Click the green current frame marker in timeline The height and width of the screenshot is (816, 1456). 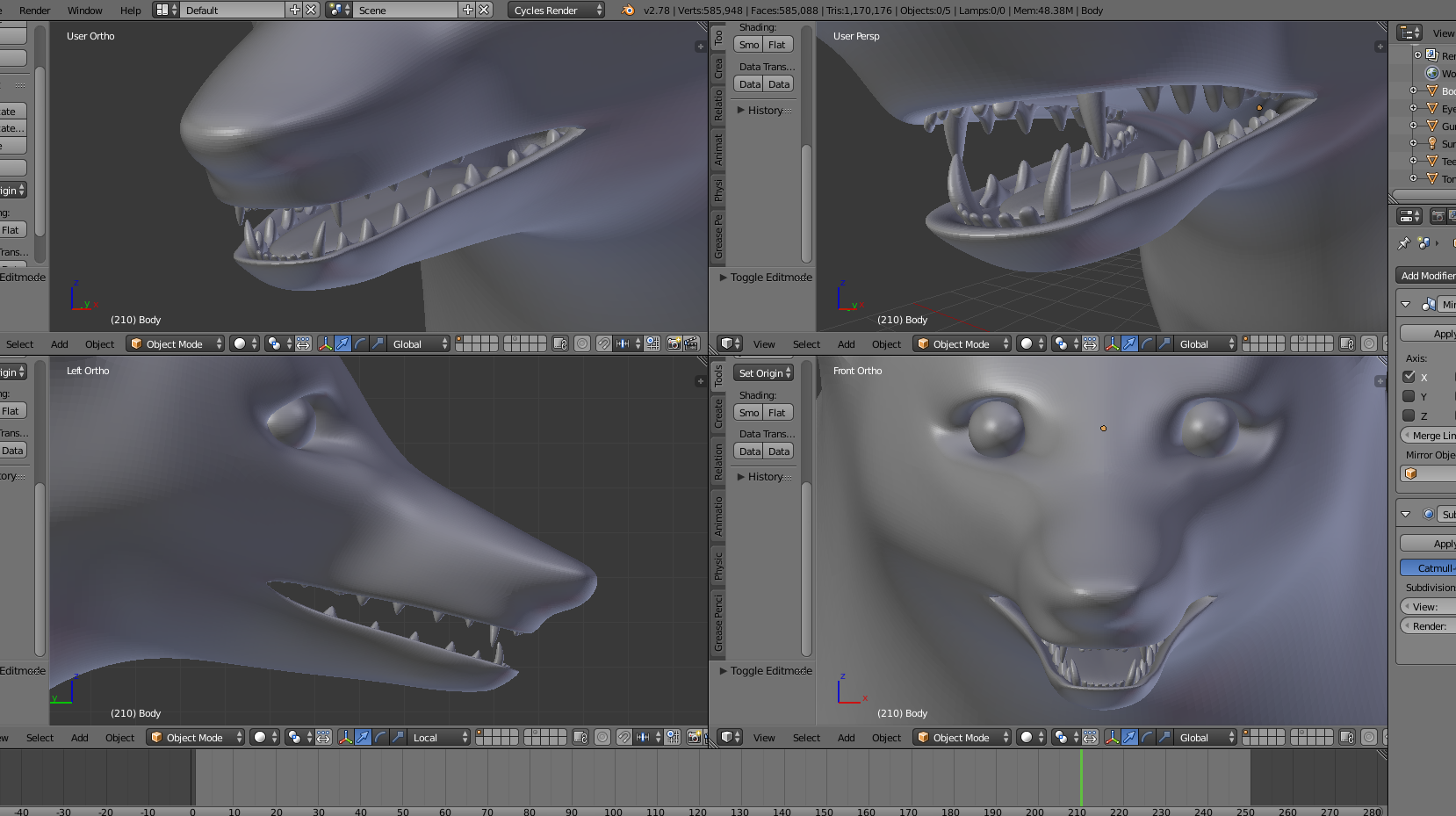coord(1081,777)
